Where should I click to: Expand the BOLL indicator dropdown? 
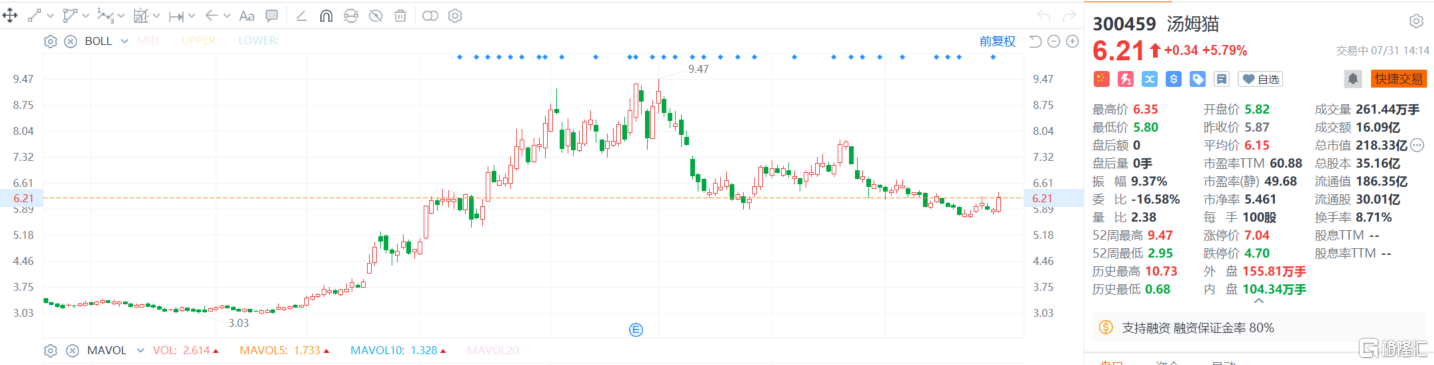124,41
